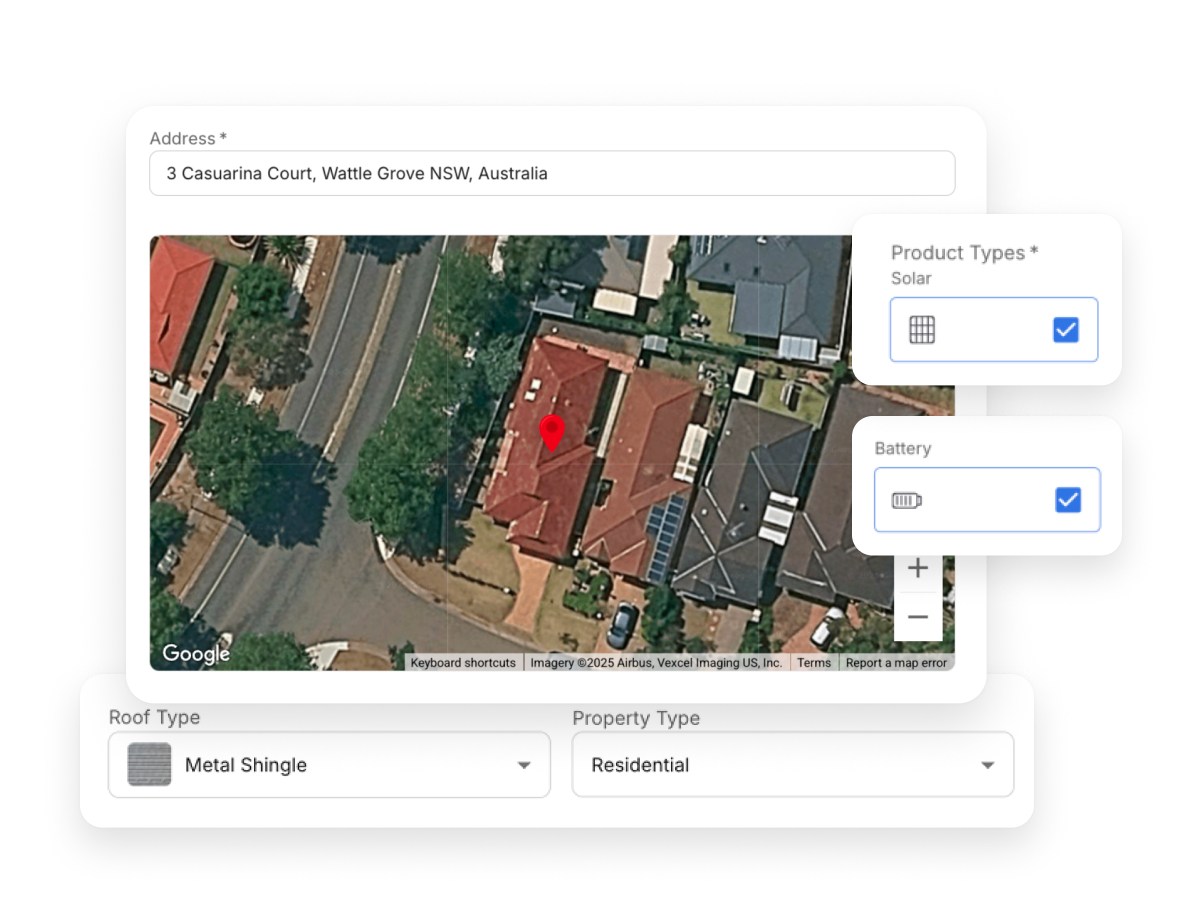
Task: Open Keyboard shortcuts on the map
Action: (463, 663)
